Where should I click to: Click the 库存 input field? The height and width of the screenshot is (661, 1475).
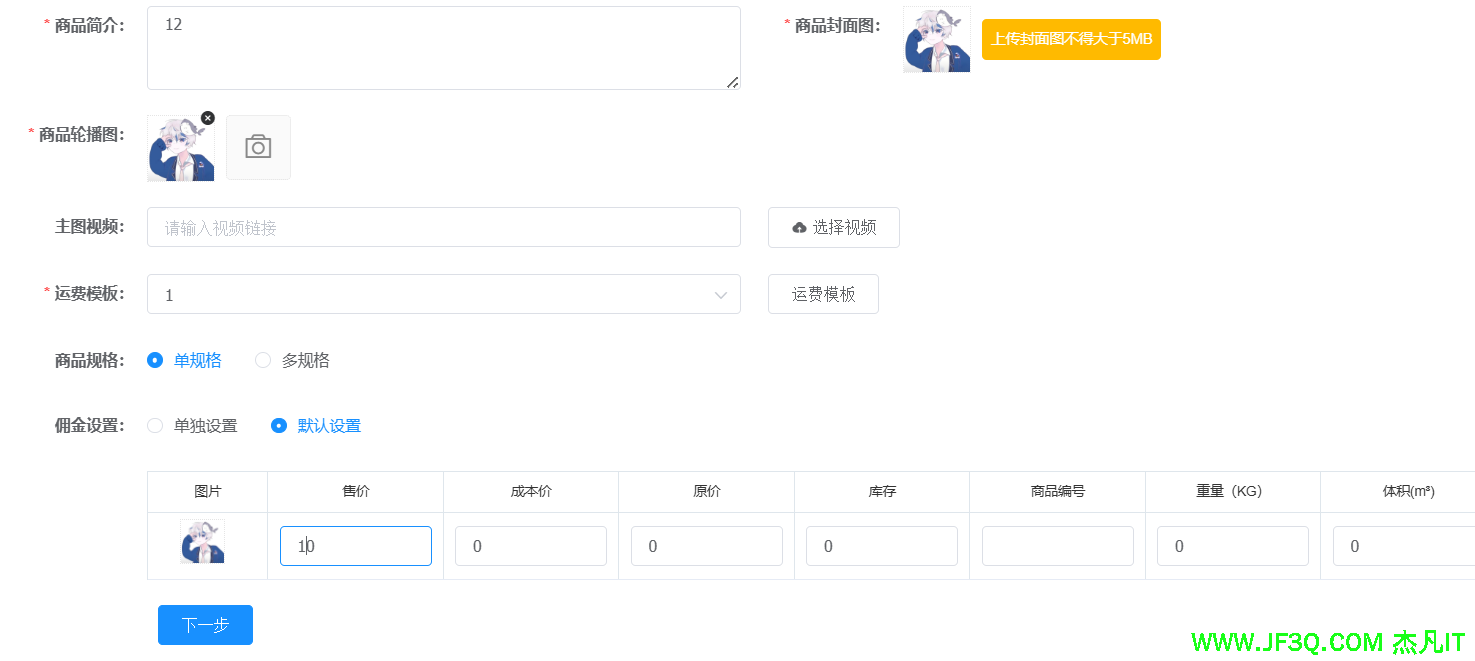coord(881,546)
